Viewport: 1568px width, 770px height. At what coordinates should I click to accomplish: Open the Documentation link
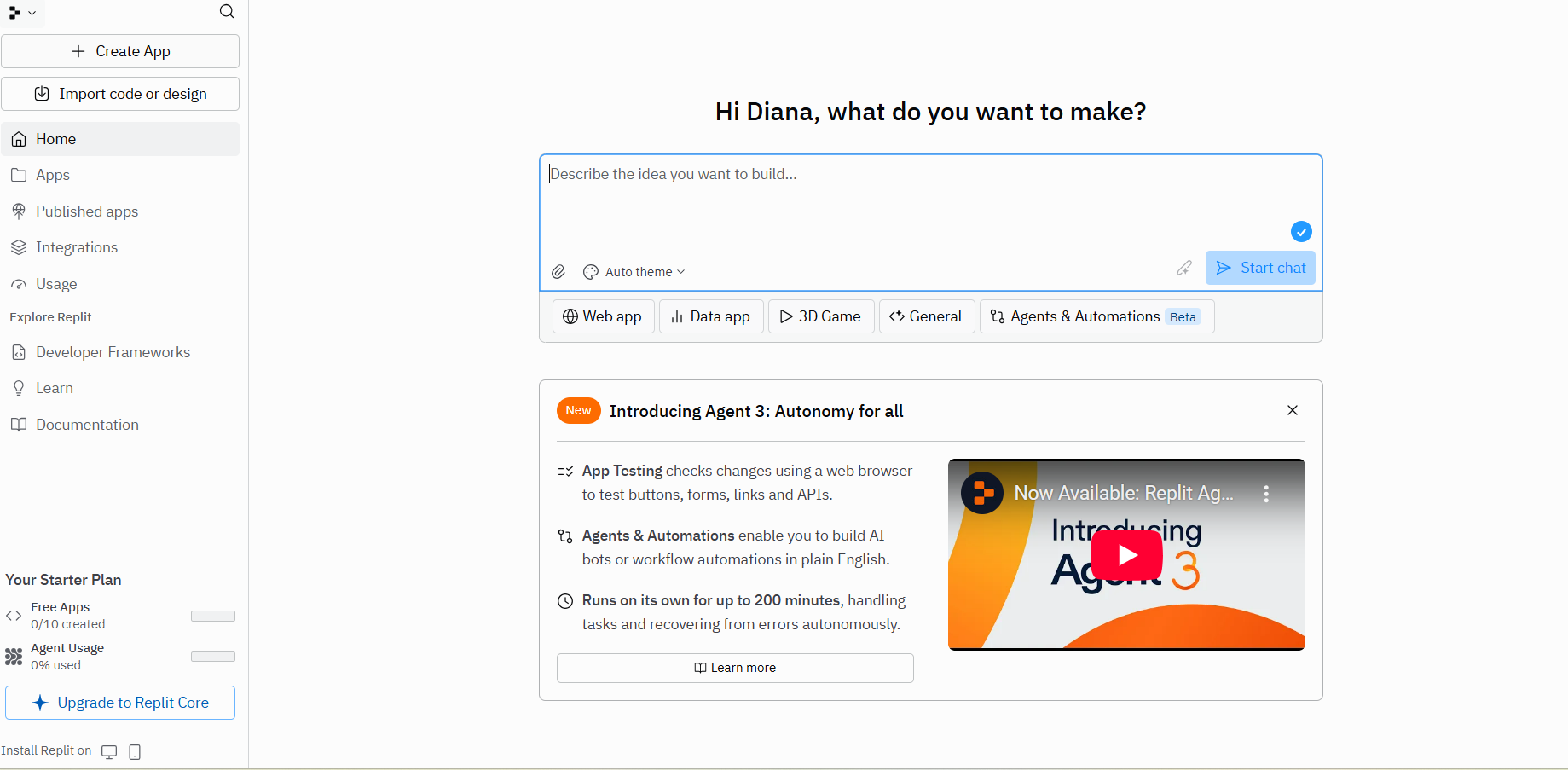(120, 425)
